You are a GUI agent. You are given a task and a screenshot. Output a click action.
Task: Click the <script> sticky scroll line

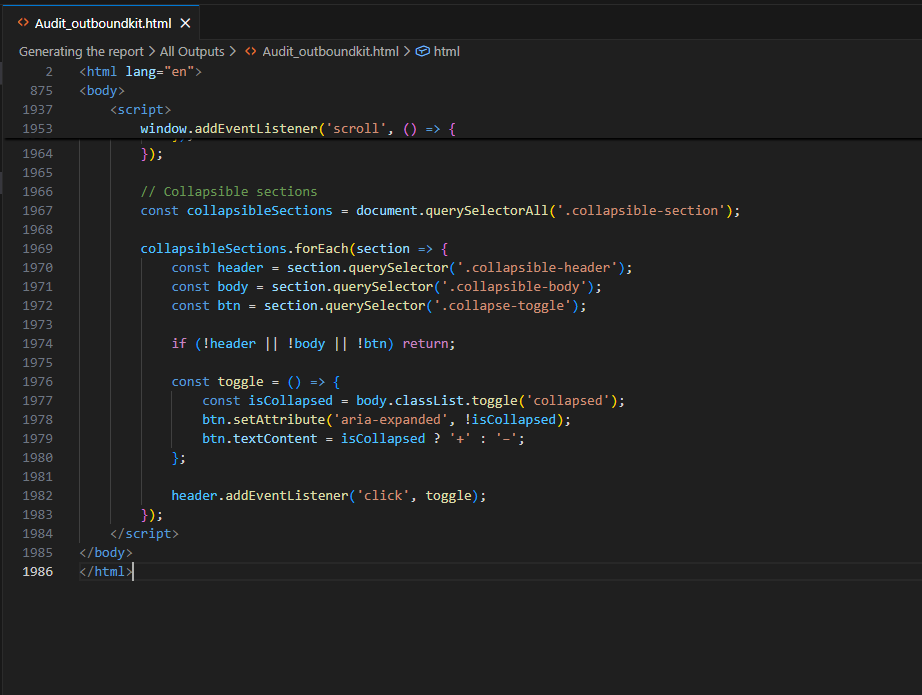(x=140, y=109)
